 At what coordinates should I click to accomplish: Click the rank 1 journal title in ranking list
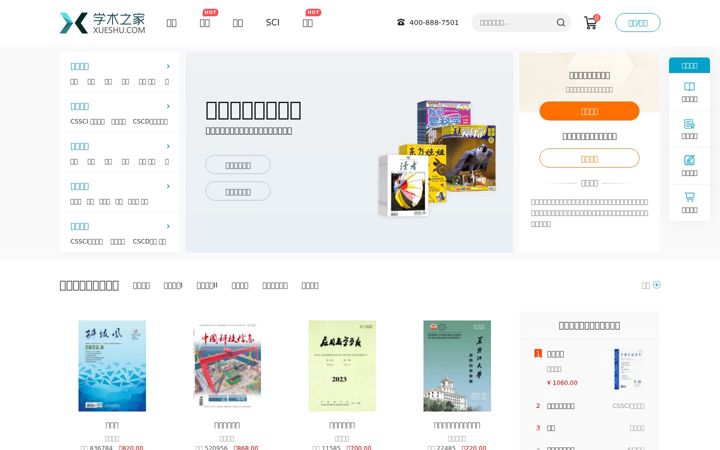click(555, 354)
